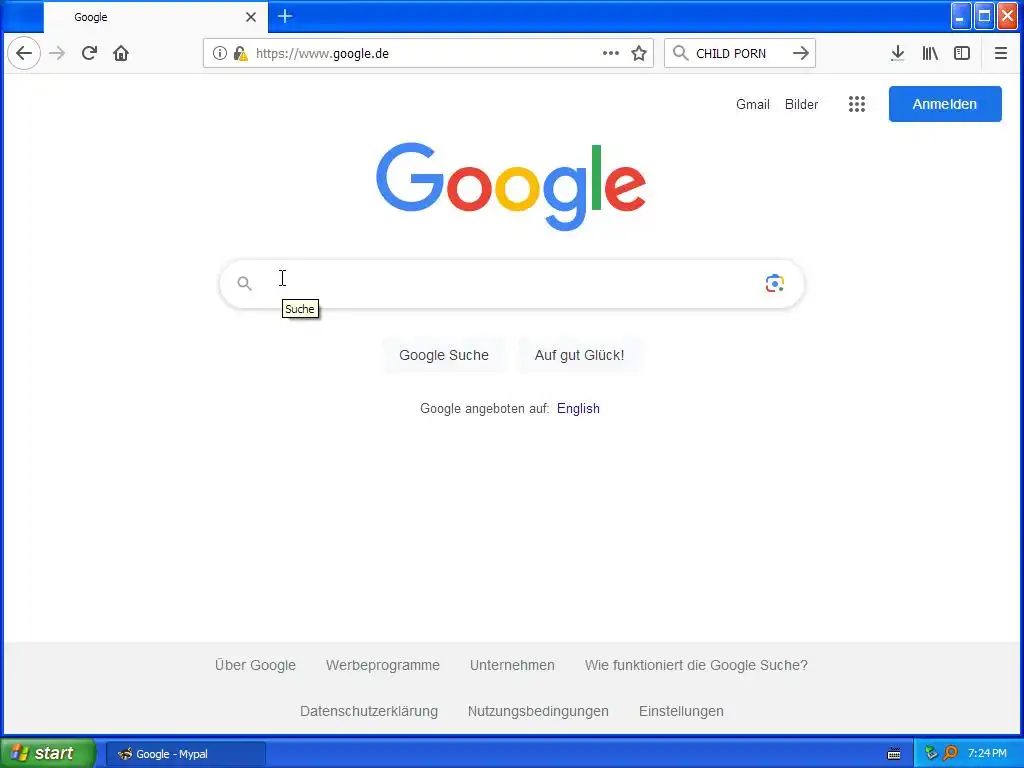
Task: Open the Library icon
Action: click(930, 53)
